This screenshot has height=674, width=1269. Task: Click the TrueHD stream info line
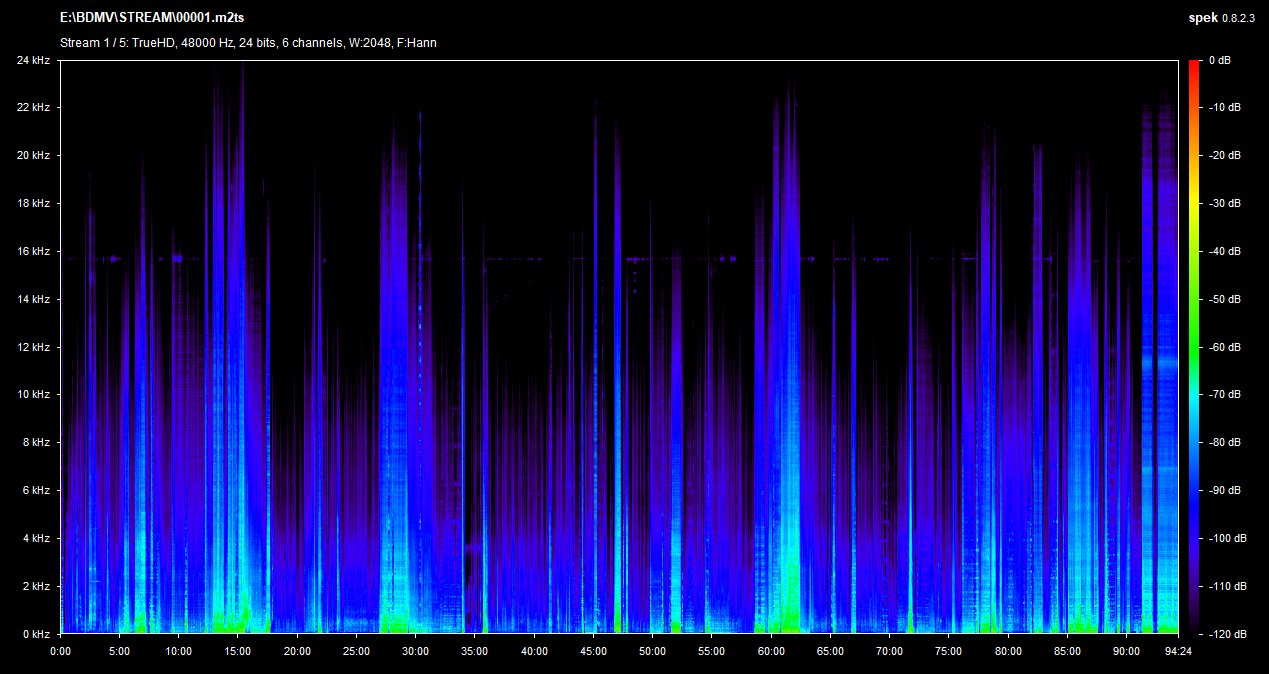point(248,43)
